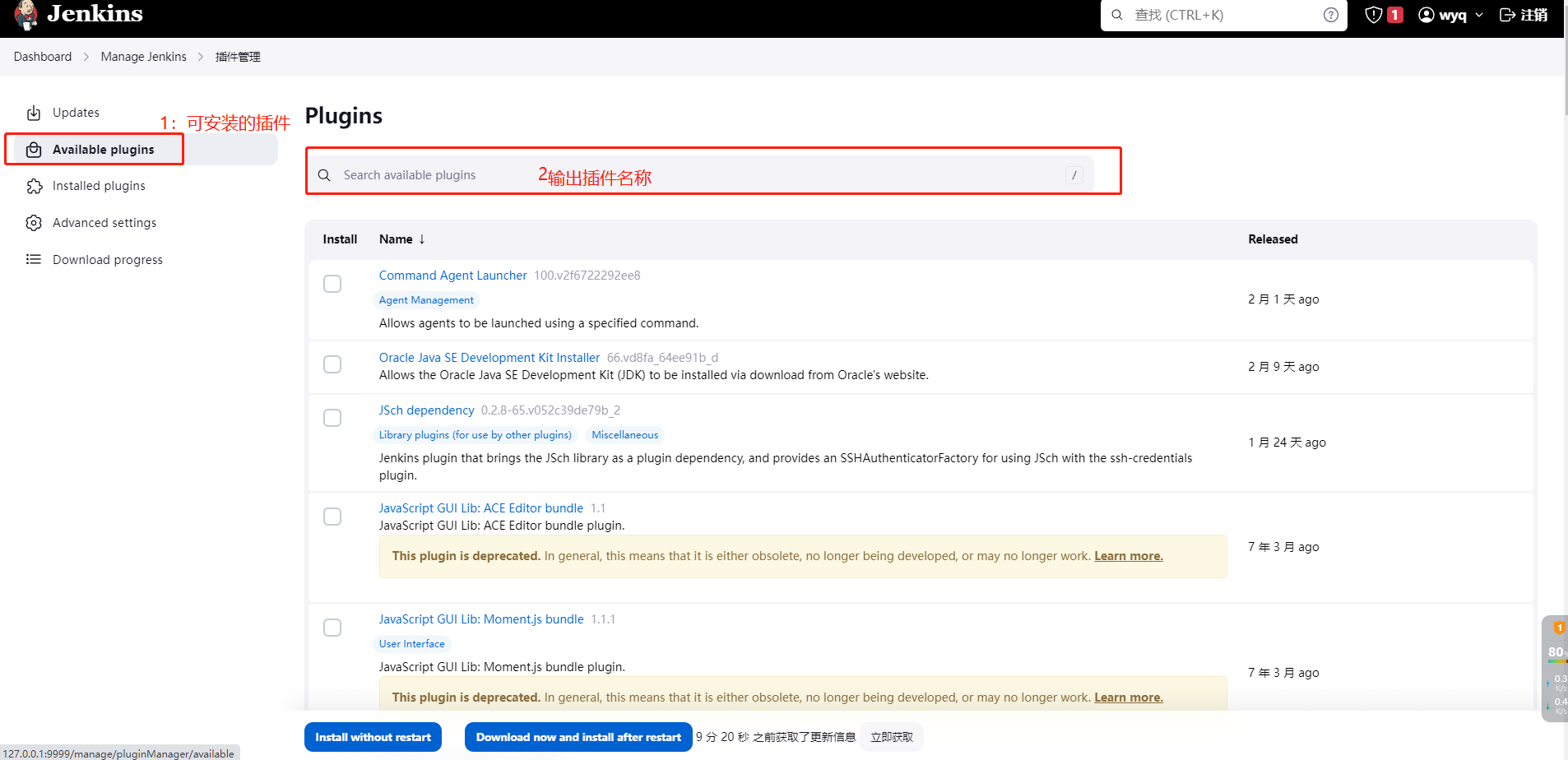Click Learn more in Moment.js deprecation notice

[1129, 697]
